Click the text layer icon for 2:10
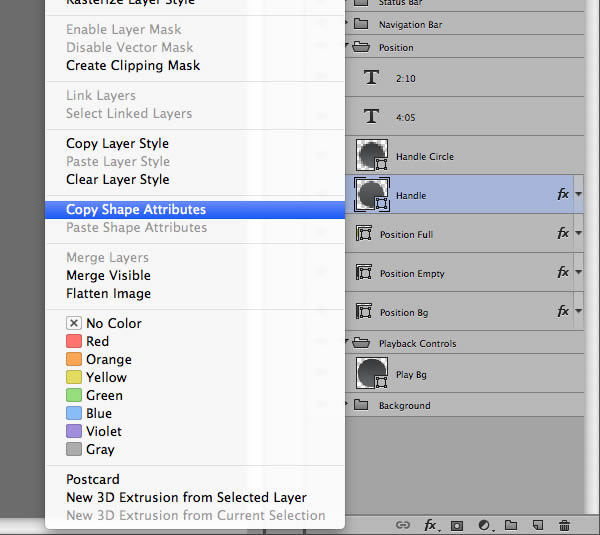600x535 pixels. 372,77
